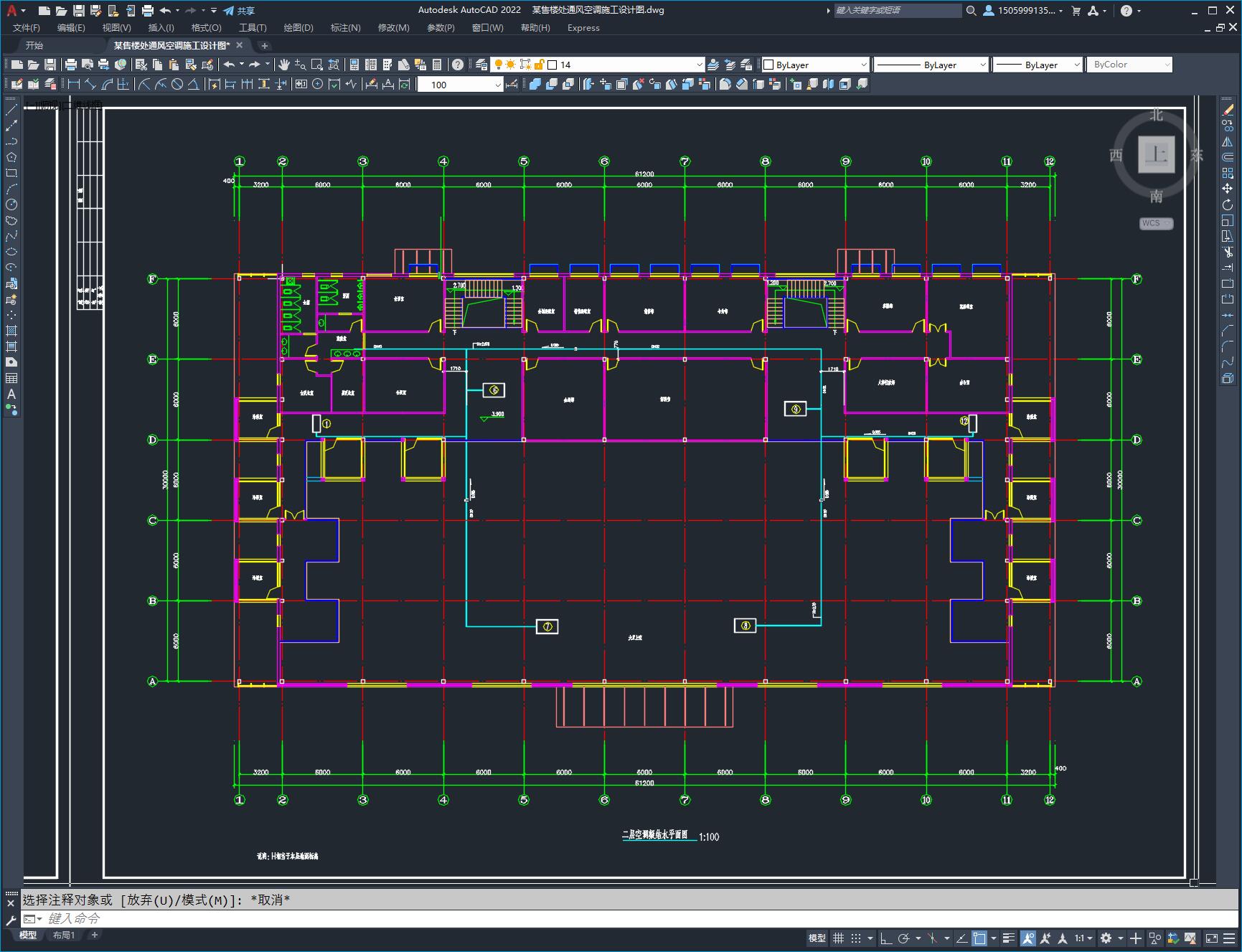The width and height of the screenshot is (1242, 952).
Task: Select the Rotate tool in right toolbar
Action: coord(1228,204)
